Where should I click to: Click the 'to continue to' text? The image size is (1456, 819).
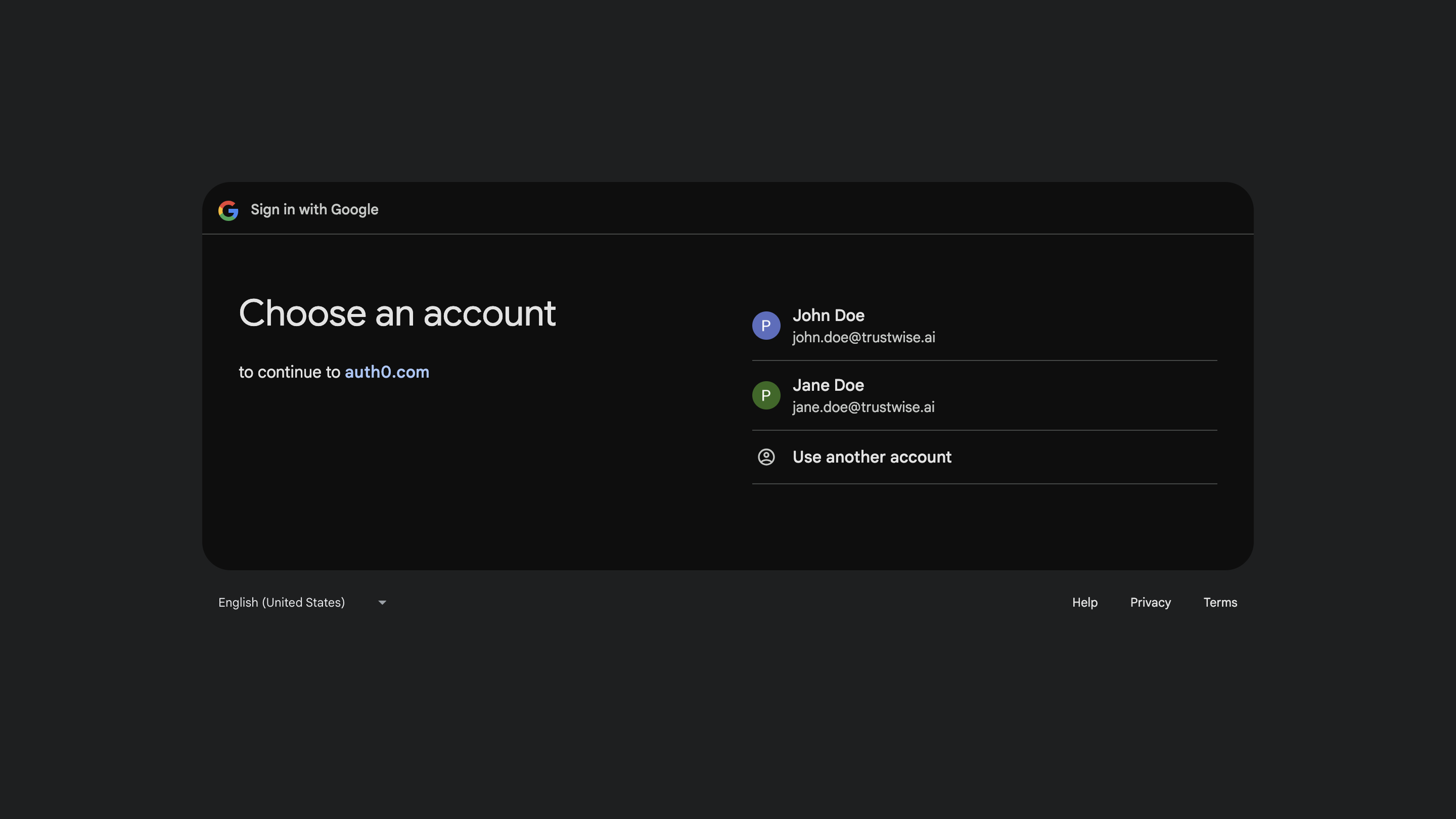pos(289,372)
